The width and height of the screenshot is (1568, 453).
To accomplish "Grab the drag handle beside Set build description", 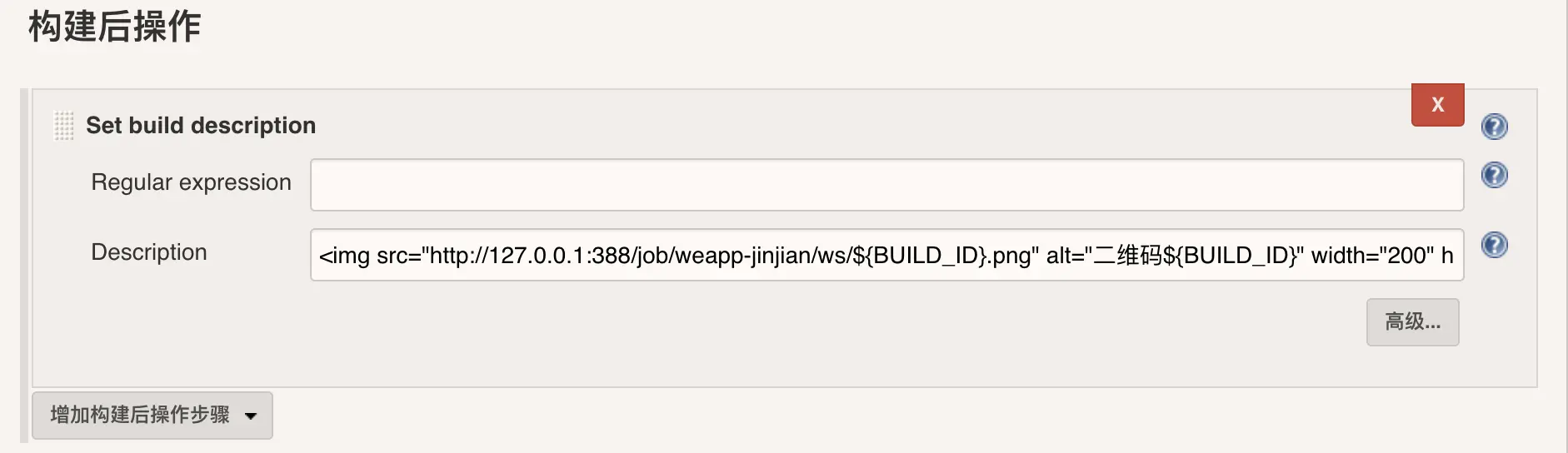I will tap(63, 126).
